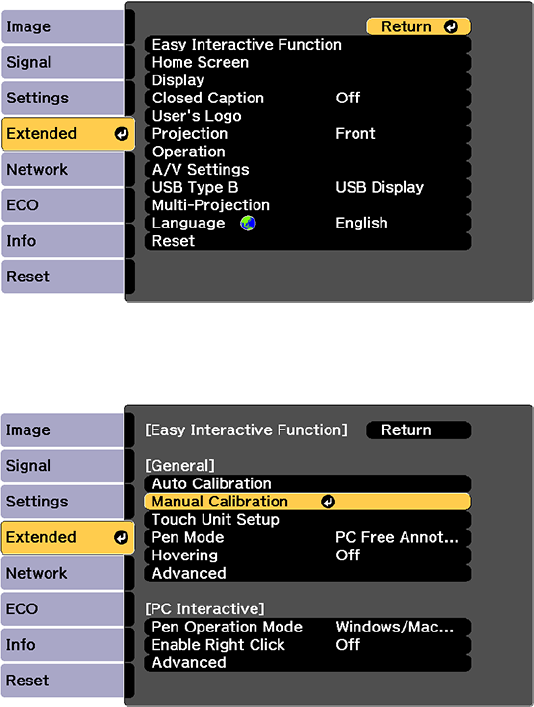534x707 pixels.
Task: Click the enter icon on lower Extended tab
Action: tap(121, 537)
